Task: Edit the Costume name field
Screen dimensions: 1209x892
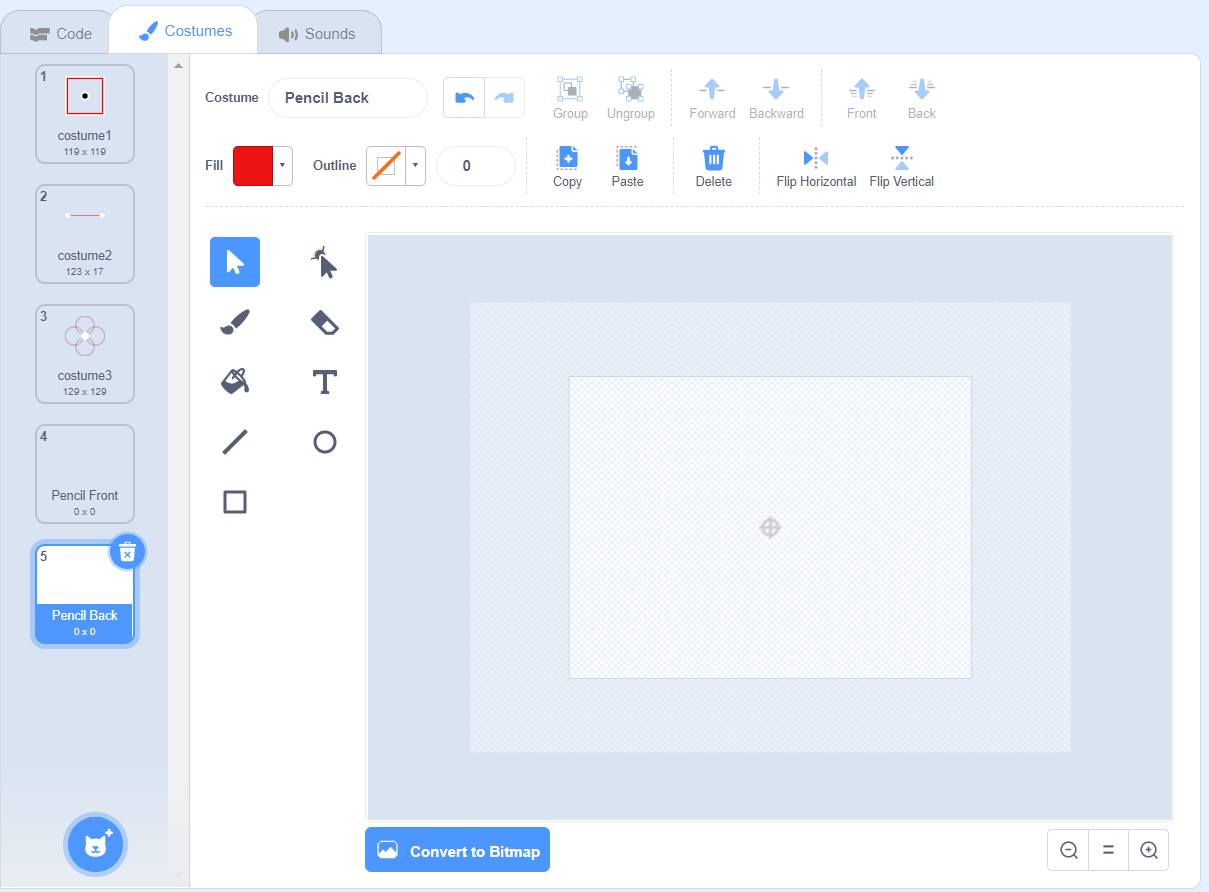Action: click(x=347, y=98)
